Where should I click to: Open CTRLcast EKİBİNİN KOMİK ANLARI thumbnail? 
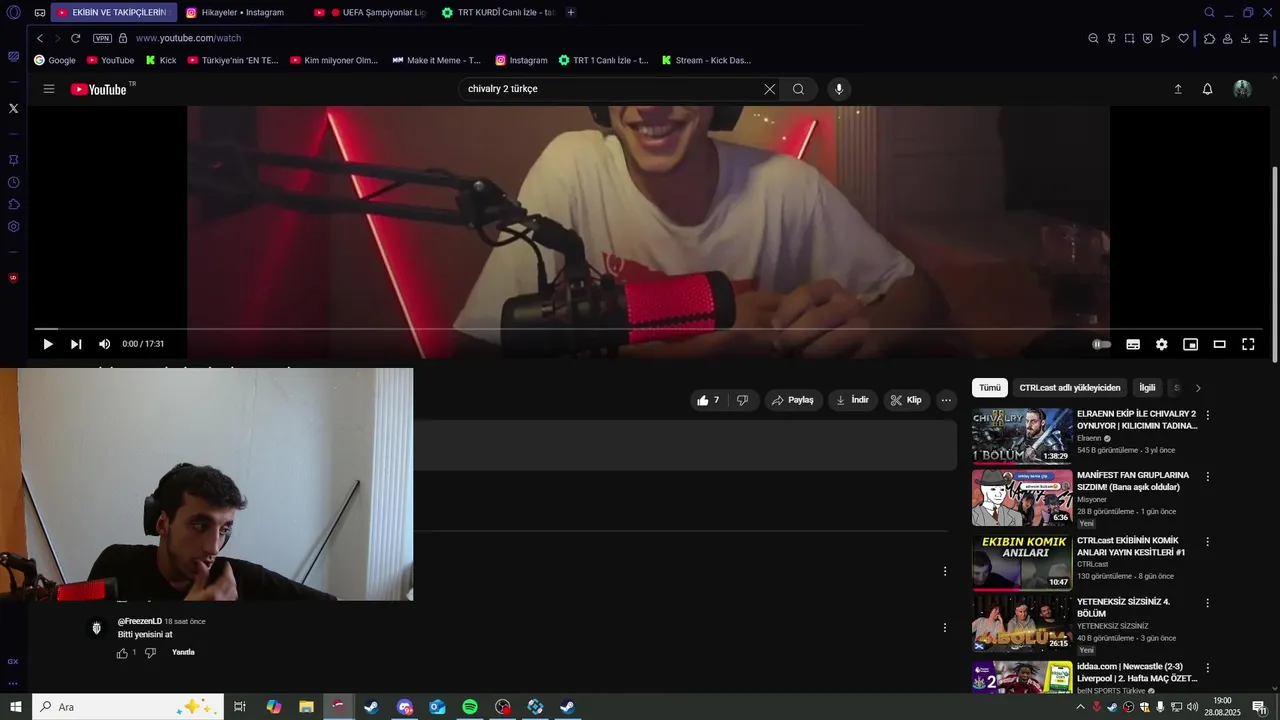(1022, 562)
